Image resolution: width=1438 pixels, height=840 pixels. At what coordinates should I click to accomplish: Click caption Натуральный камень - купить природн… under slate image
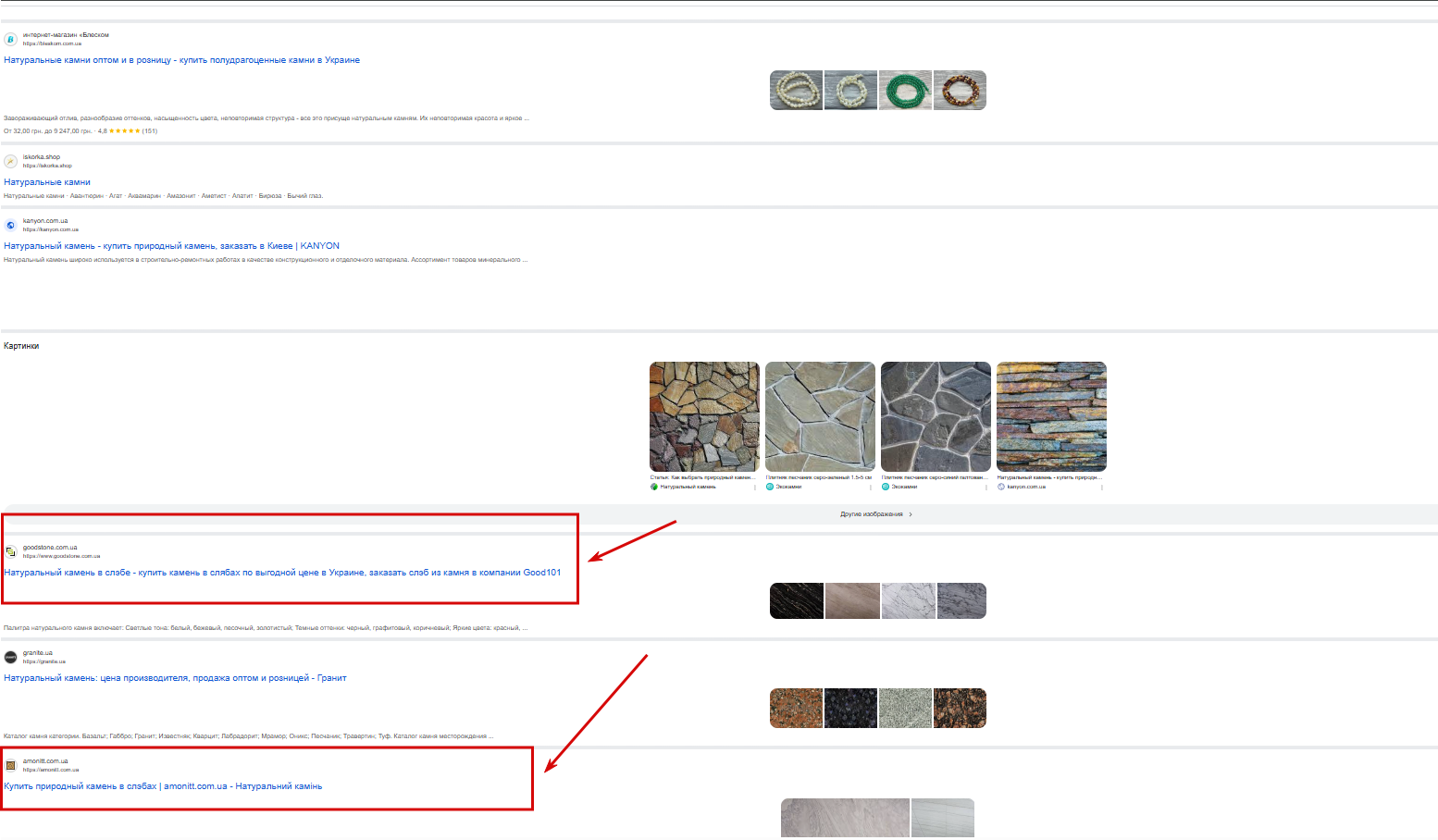click(x=1049, y=477)
